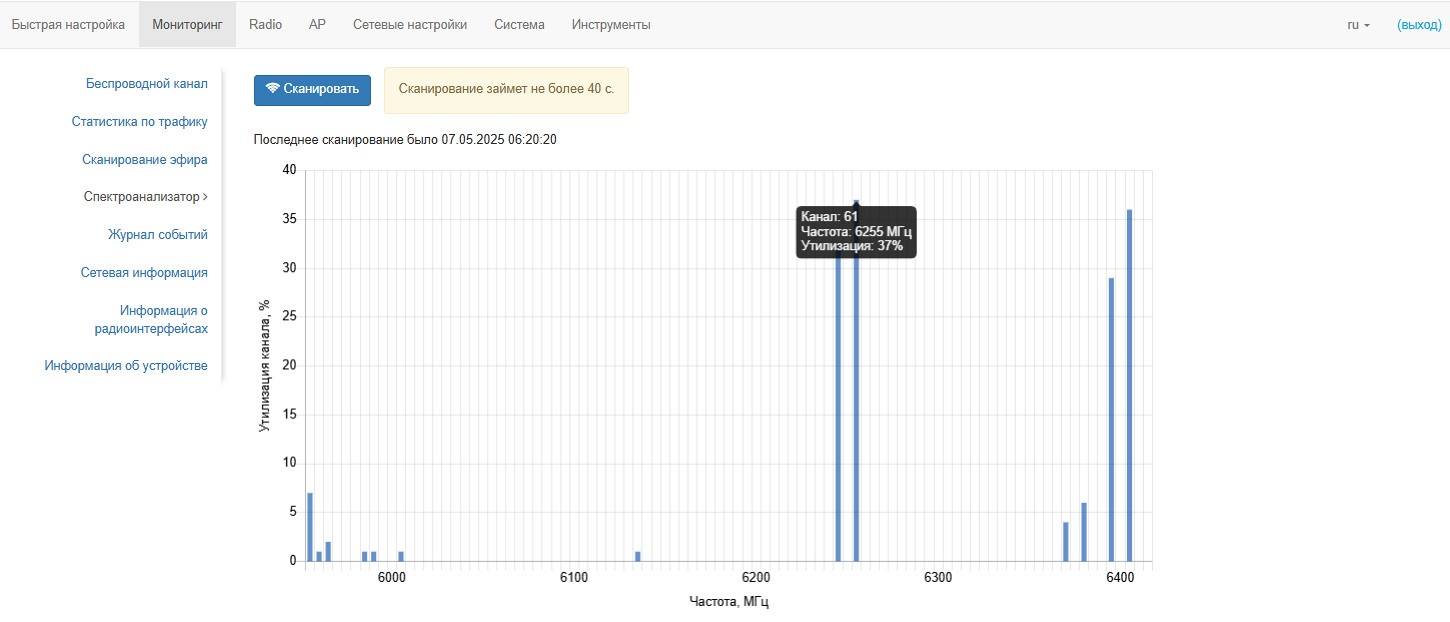This screenshot has height=622, width=1450.
Task: View the Сетевая информация page
Action: pos(144,273)
